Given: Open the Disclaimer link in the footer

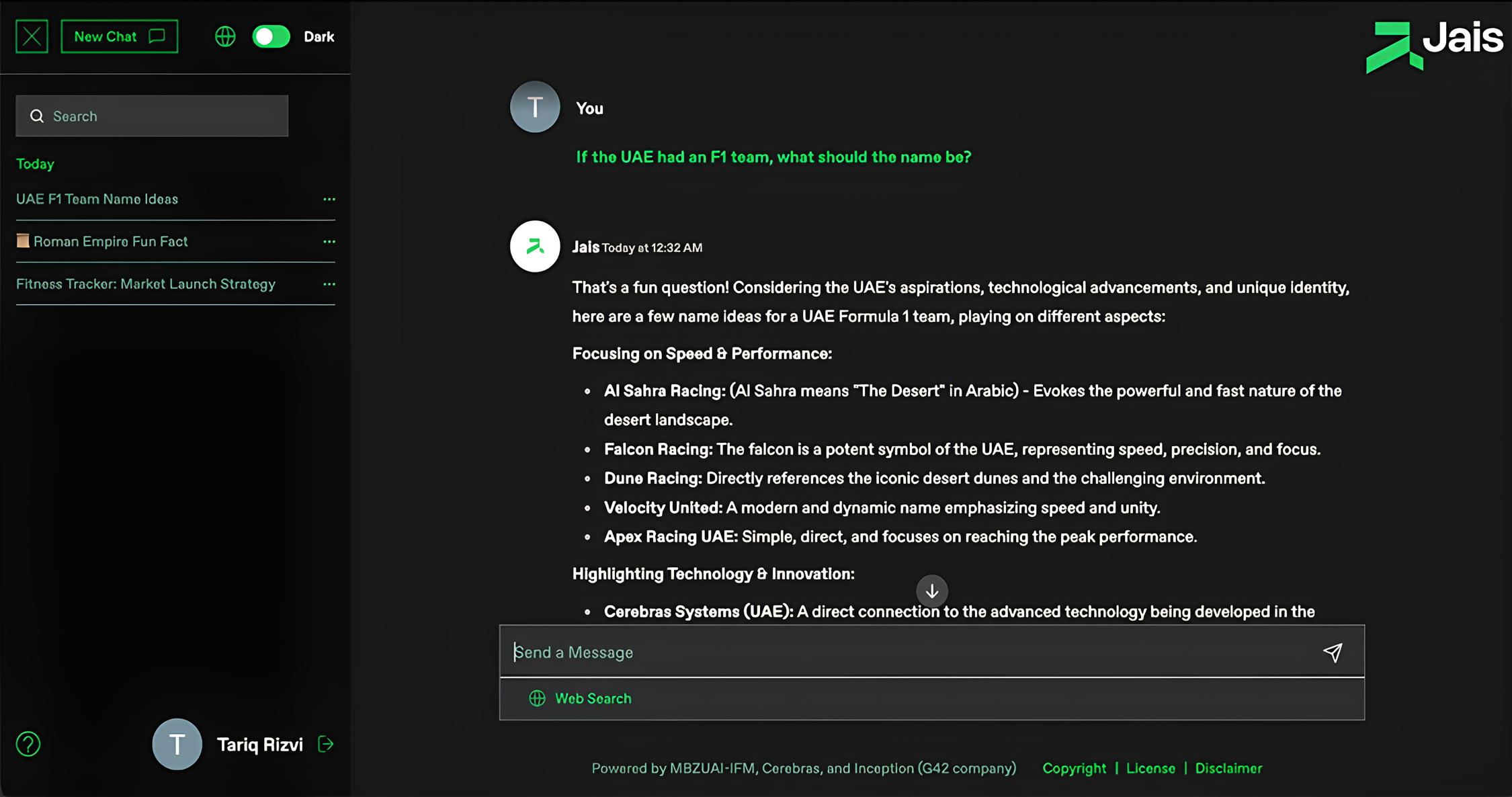Looking at the screenshot, I should coord(1228,768).
